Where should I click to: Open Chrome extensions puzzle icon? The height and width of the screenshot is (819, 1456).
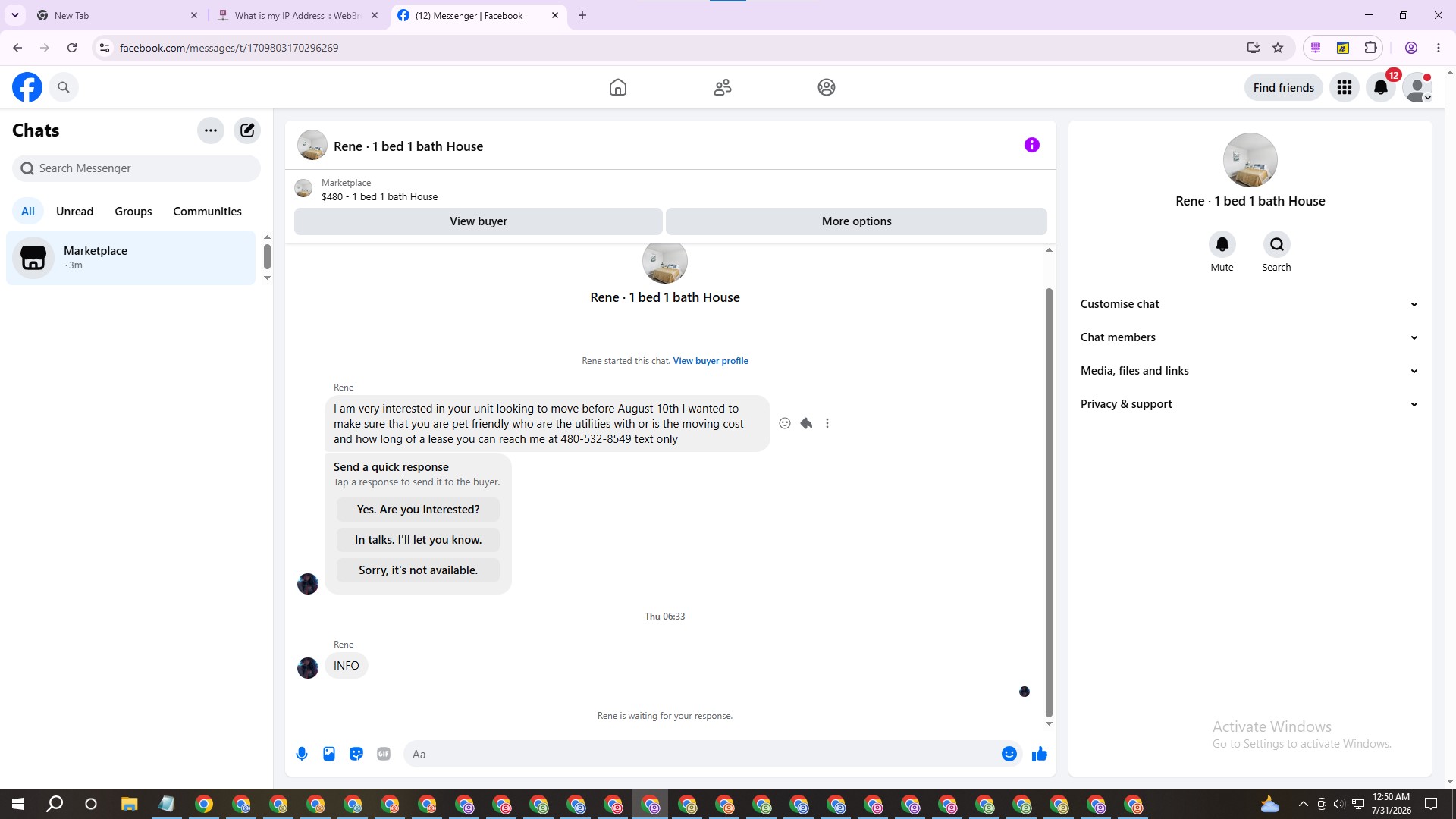[x=1370, y=48]
